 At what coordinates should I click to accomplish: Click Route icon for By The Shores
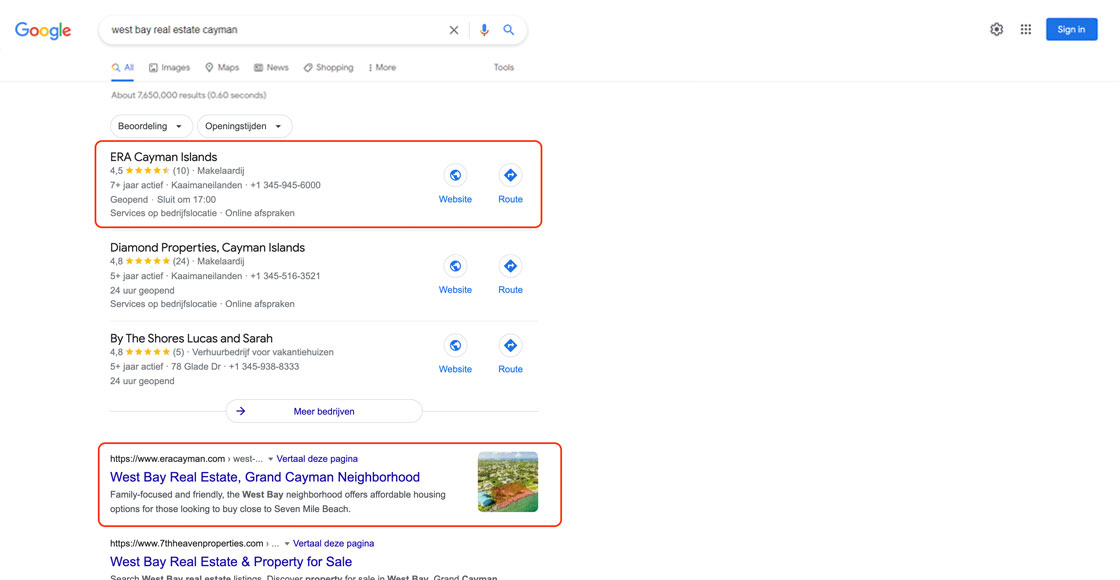[x=510, y=345]
